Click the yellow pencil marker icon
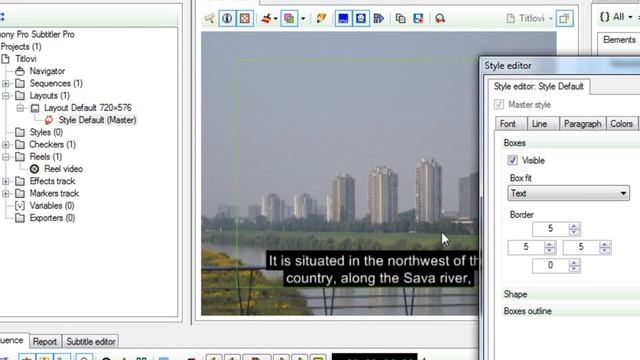The image size is (640, 360). 321,18
